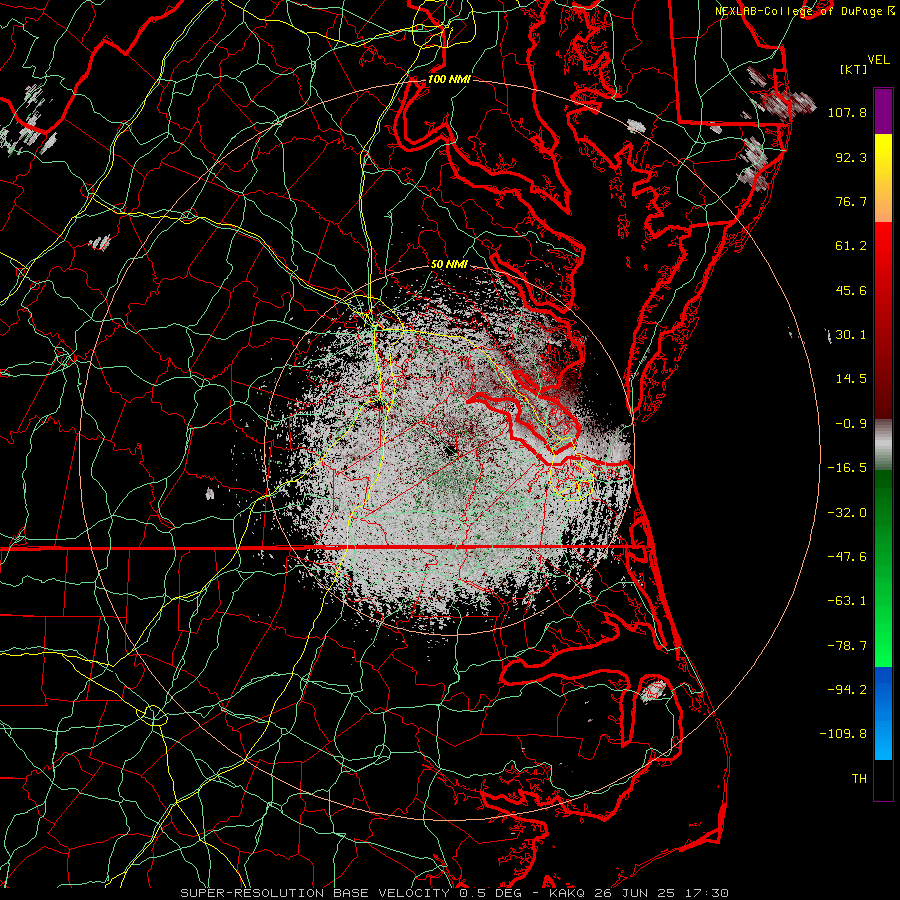Select the -63.1 velocity scale value

pos(847,601)
